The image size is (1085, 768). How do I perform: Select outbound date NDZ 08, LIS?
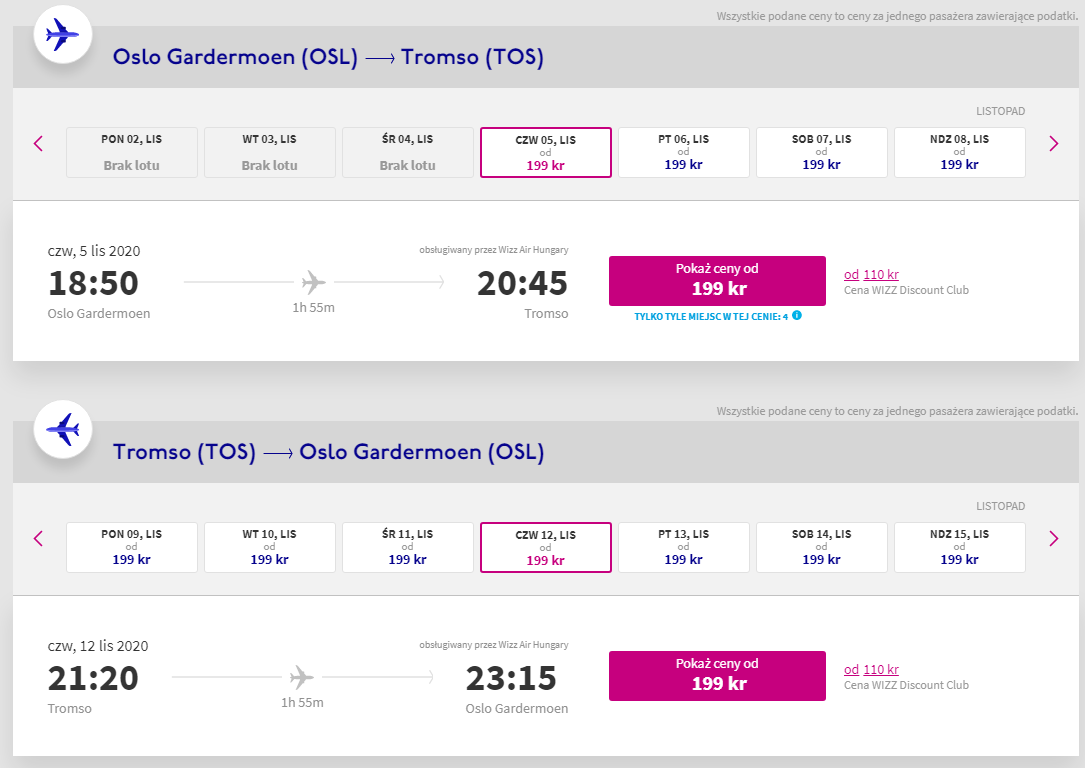point(960,152)
